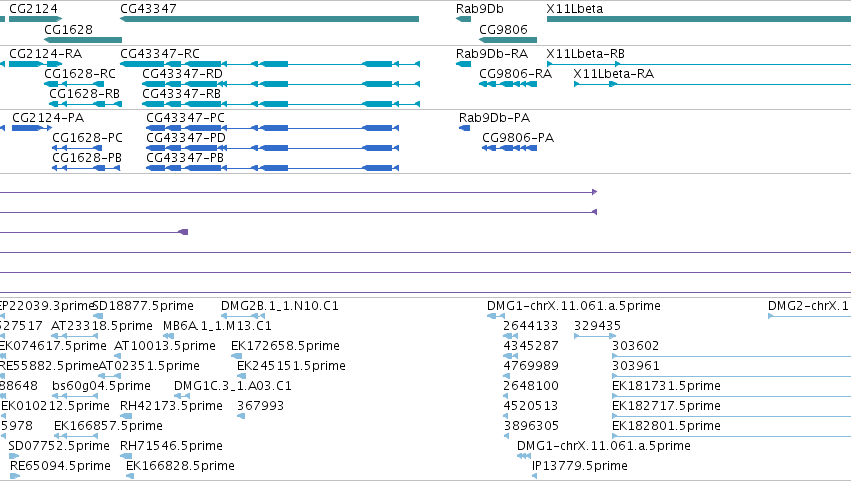Screen dimensions: 851x481
Task: Select EST label EK172658.5prime
Action: (x=285, y=346)
